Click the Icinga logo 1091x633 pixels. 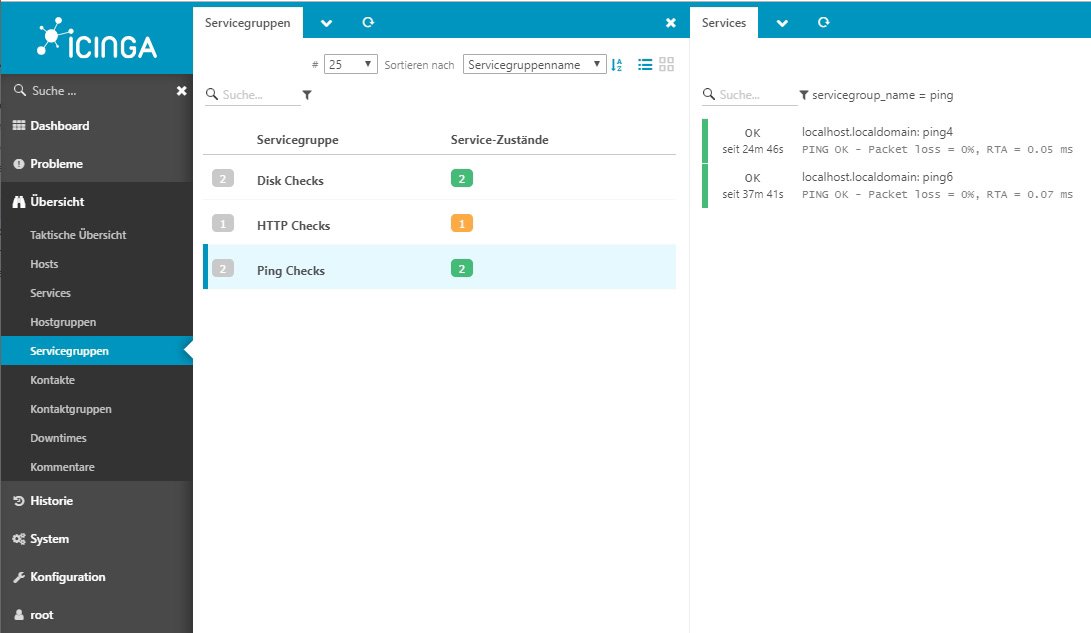[96, 37]
